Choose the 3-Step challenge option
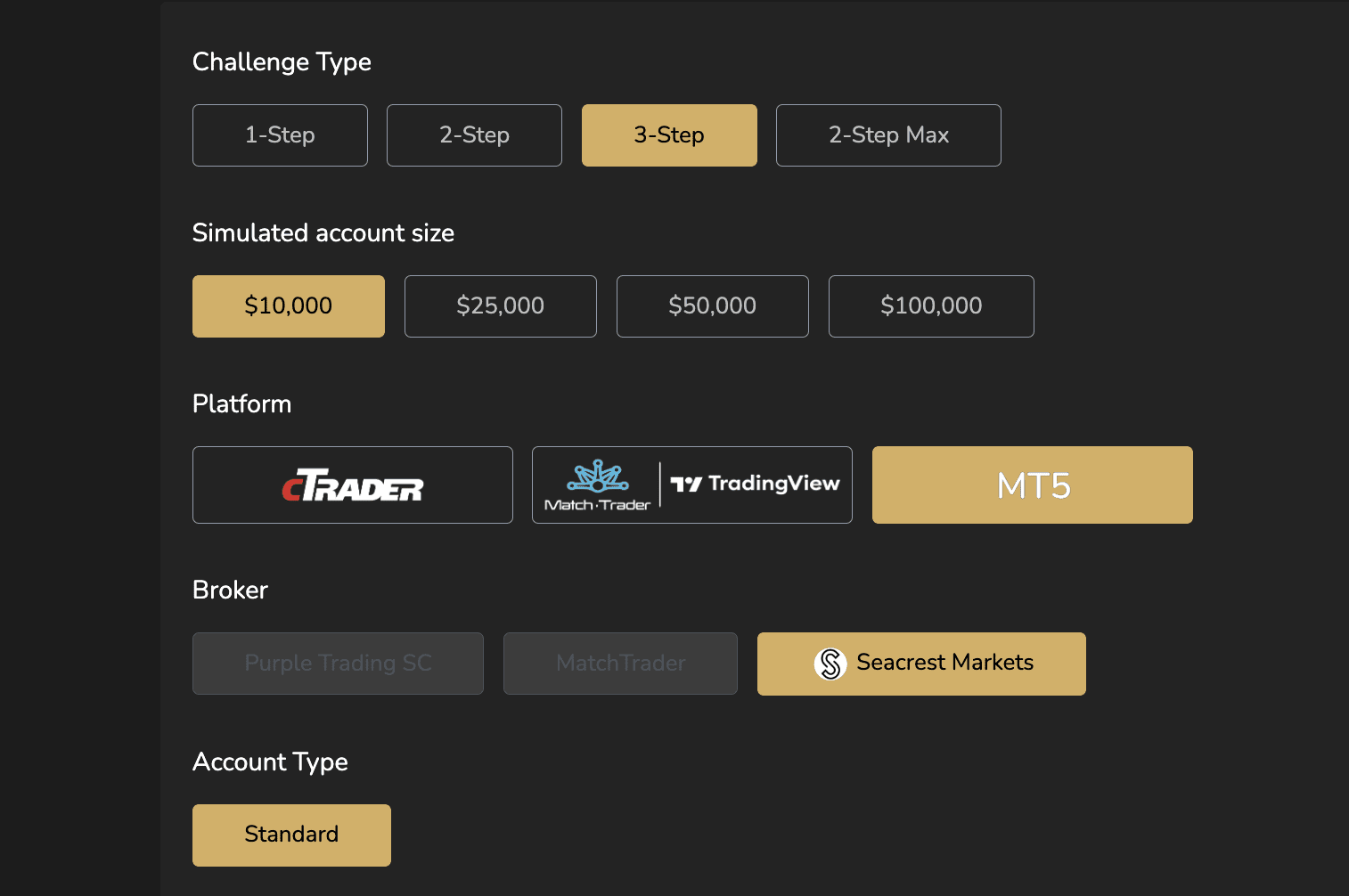 tap(669, 135)
